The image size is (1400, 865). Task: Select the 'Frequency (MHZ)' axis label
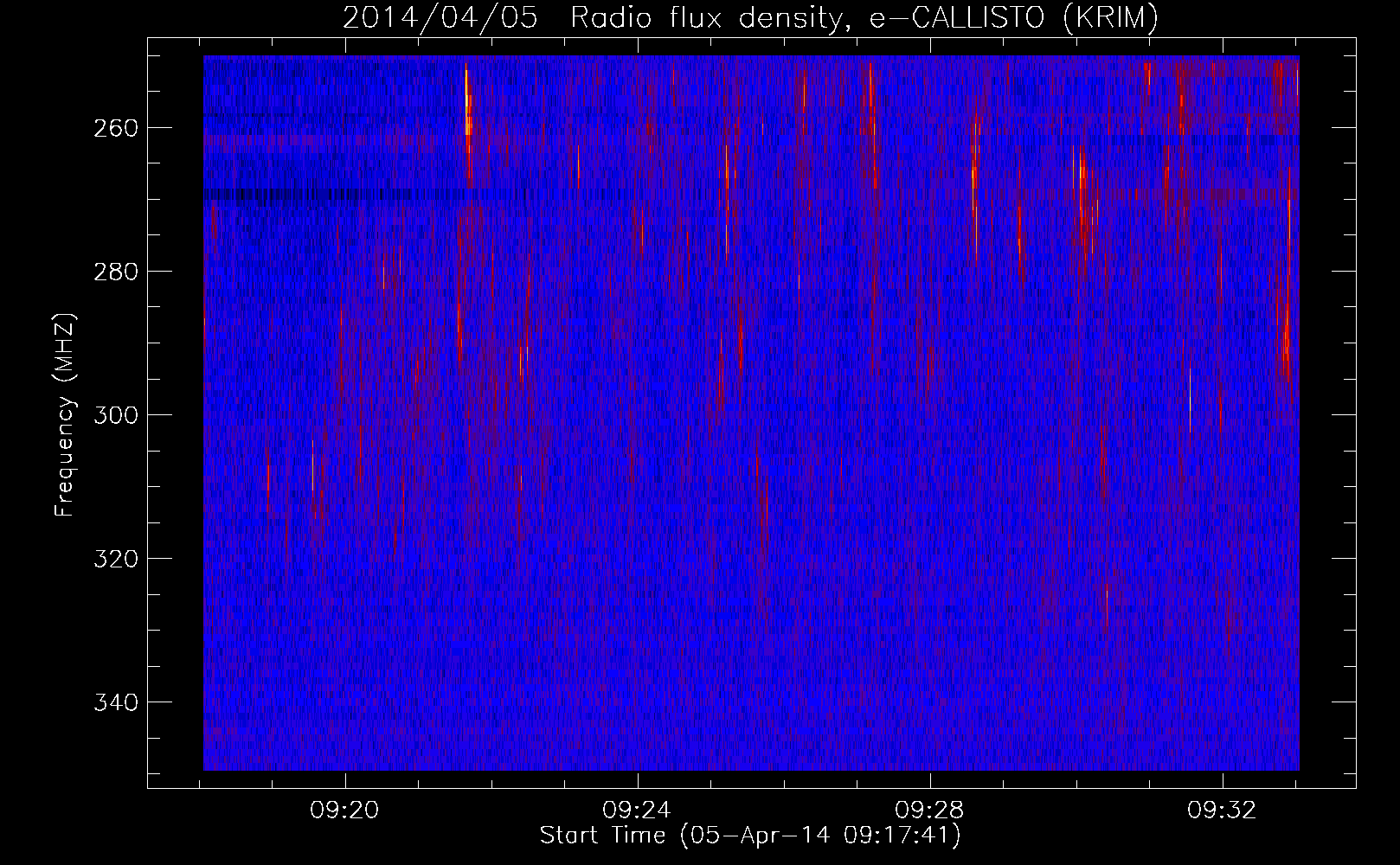(x=65, y=414)
